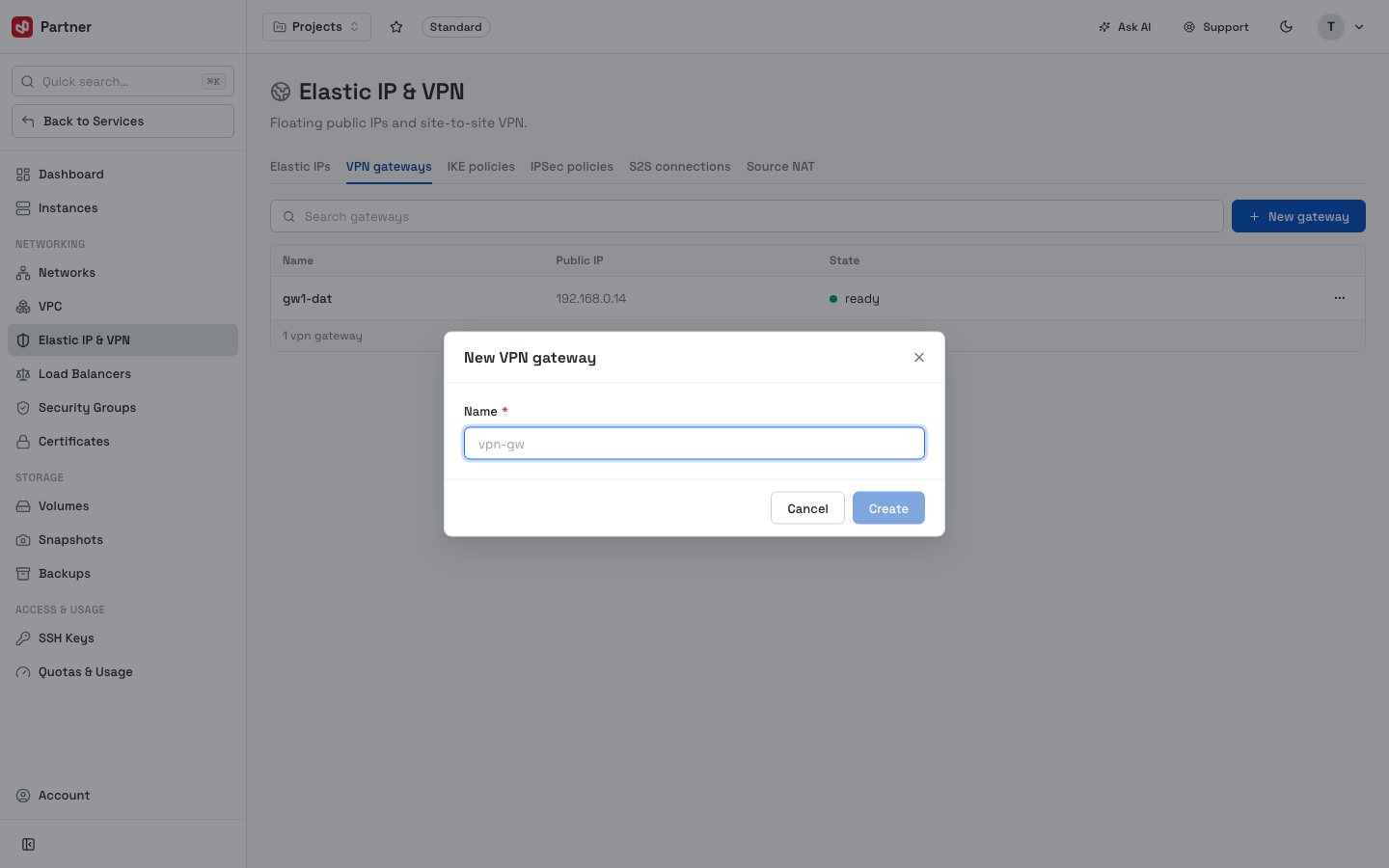This screenshot has width=1389, height=868.
Task: Click the State column header
Action: coord(844,260)
